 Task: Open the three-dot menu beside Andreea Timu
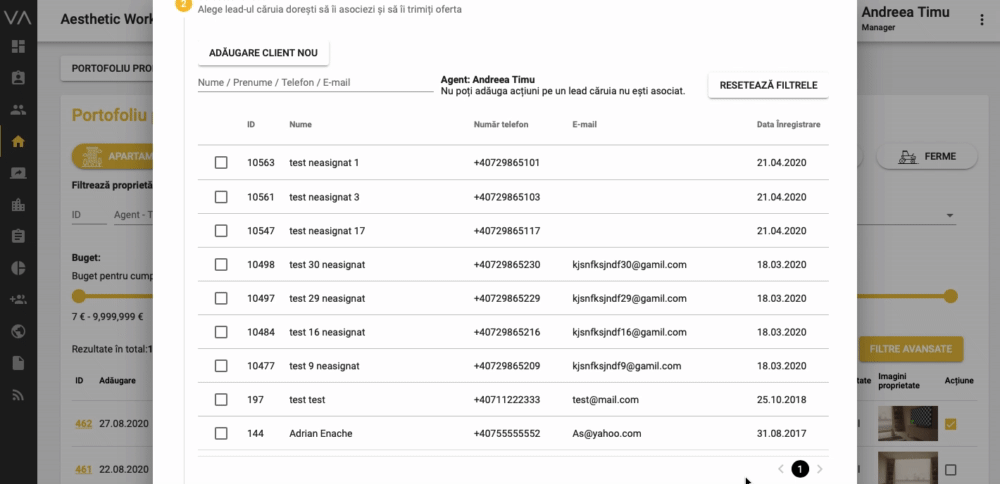tap(971, 13)
